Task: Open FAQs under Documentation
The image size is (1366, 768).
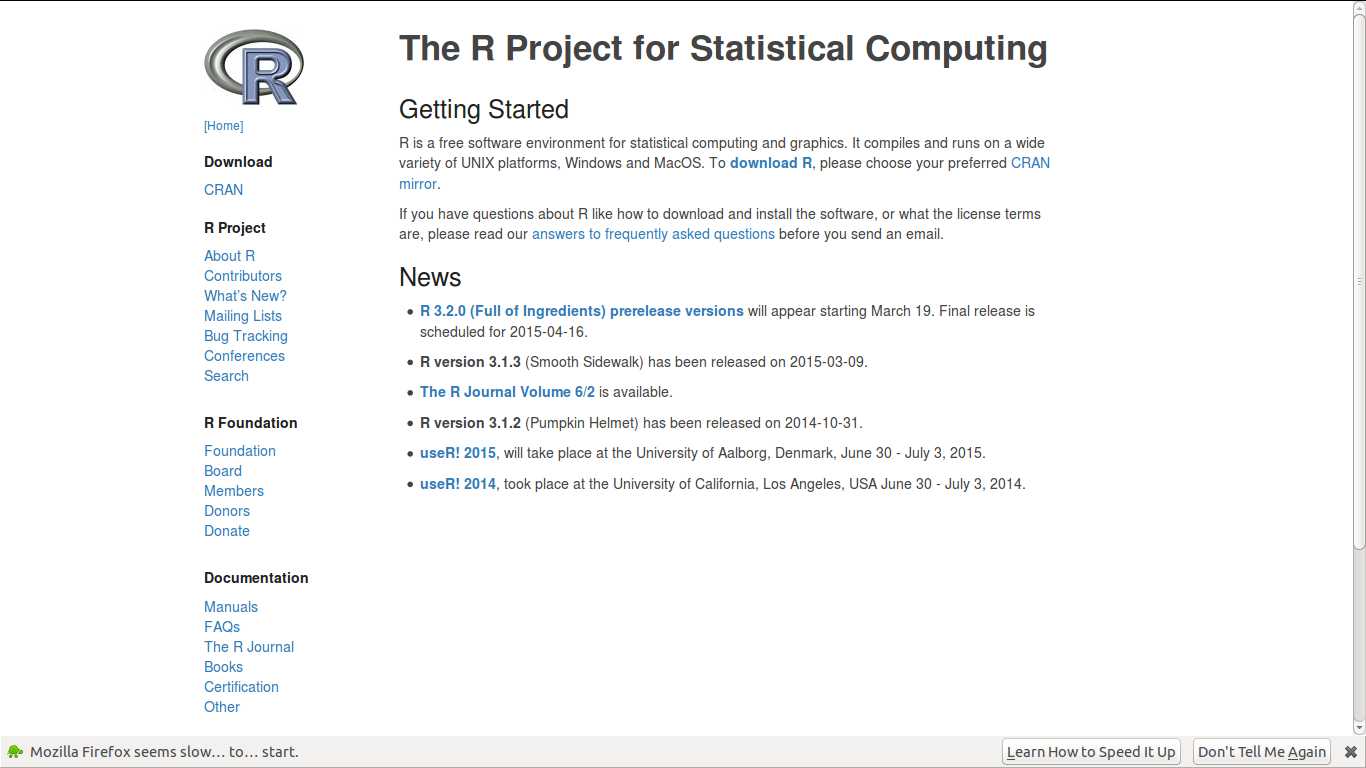Action: [x=222, y=627]
